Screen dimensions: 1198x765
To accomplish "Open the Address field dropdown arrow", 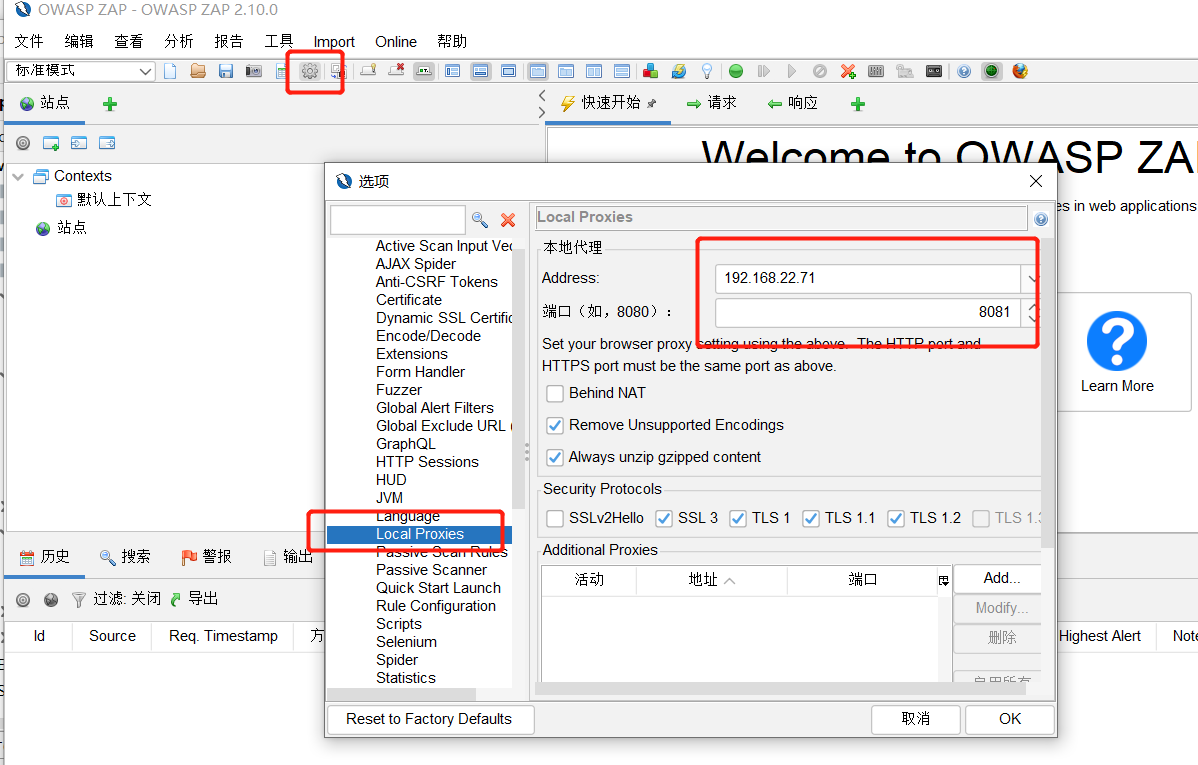I will pyautogui.click(x=1032, y=278).
